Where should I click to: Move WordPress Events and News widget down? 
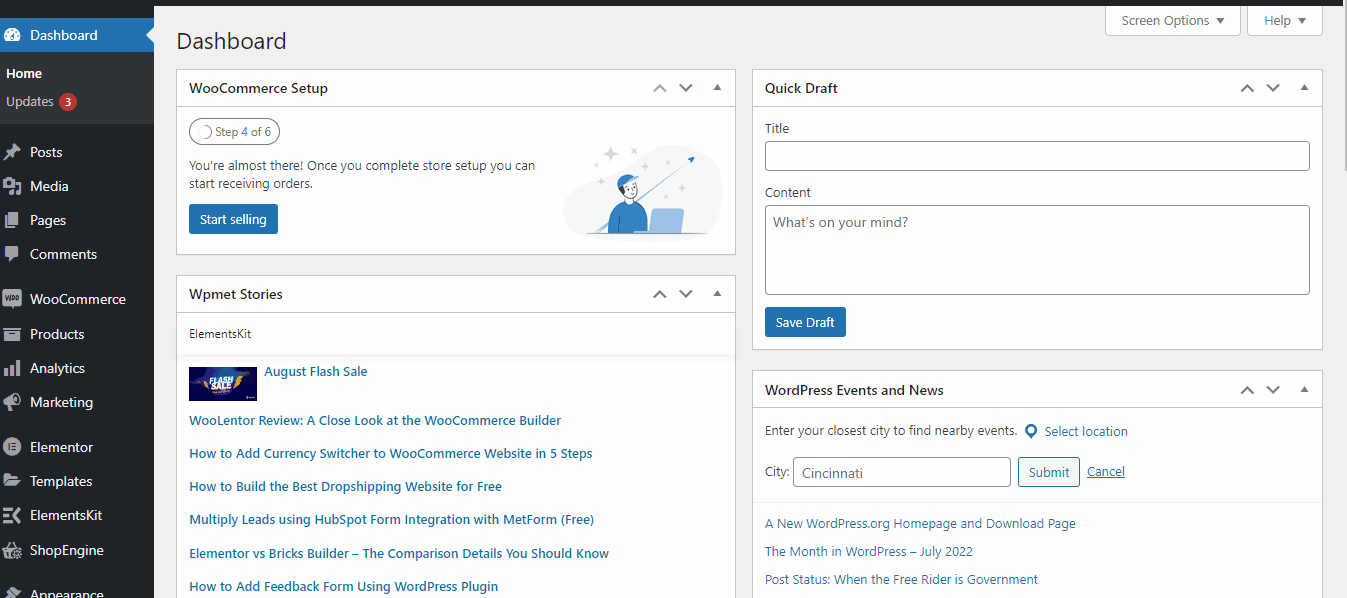(1273, 390)
